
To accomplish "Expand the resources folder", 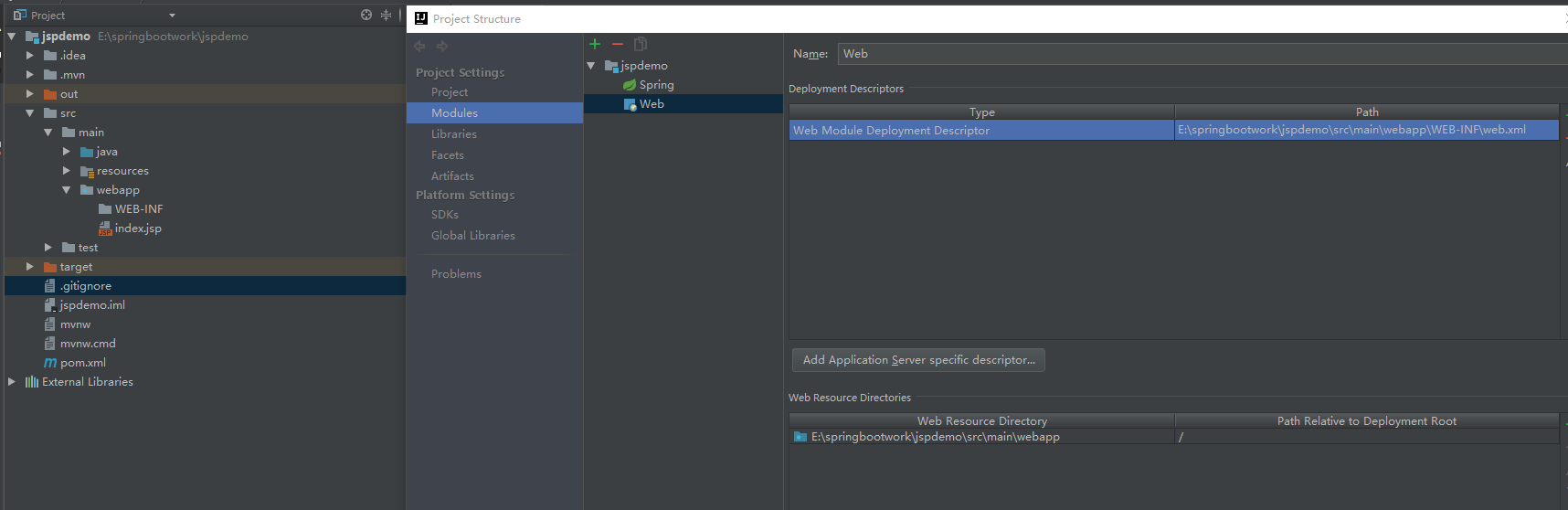I will tap(67, 171).
